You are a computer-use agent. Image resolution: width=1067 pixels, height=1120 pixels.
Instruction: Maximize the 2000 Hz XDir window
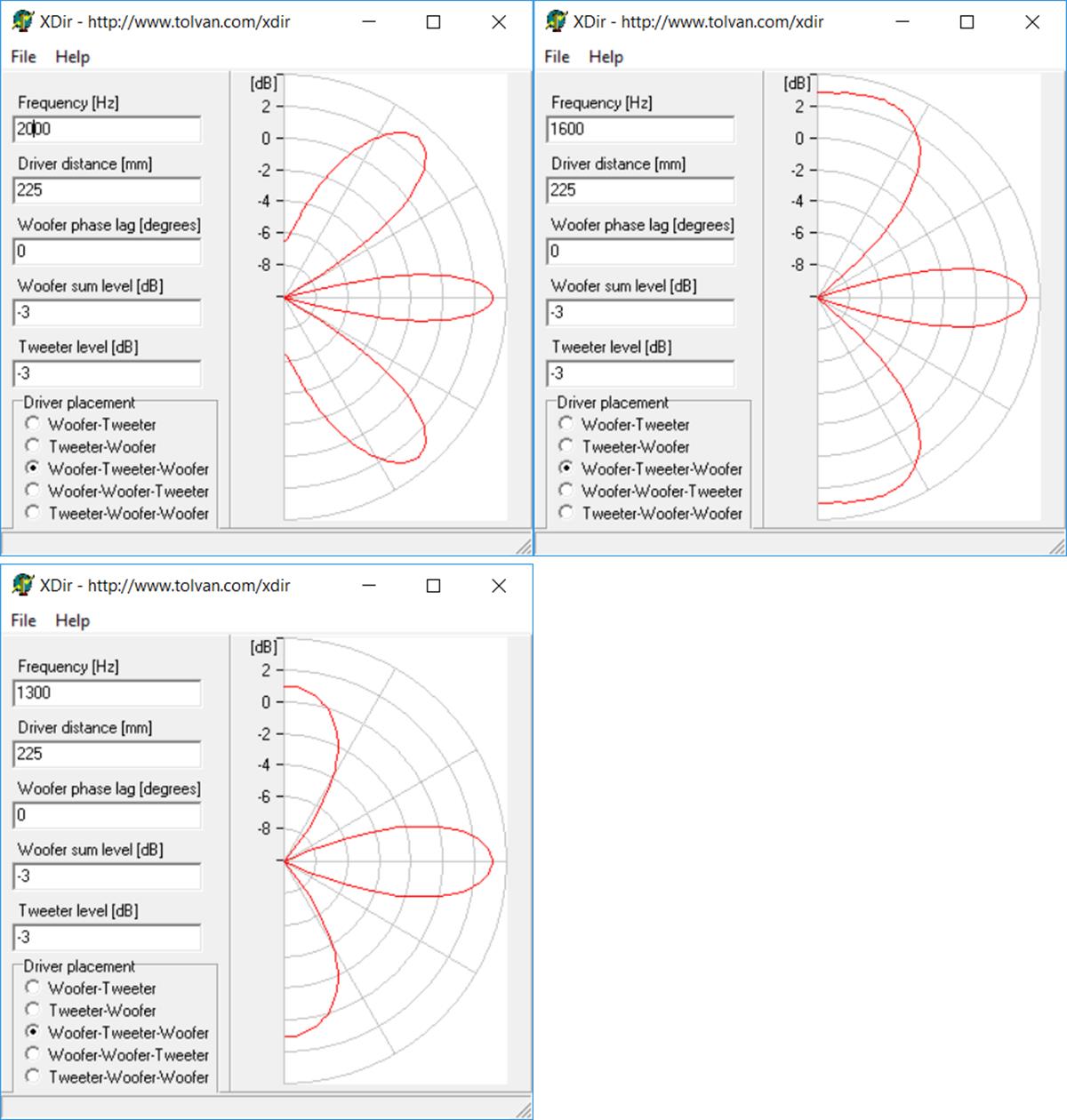coord(434,22)
